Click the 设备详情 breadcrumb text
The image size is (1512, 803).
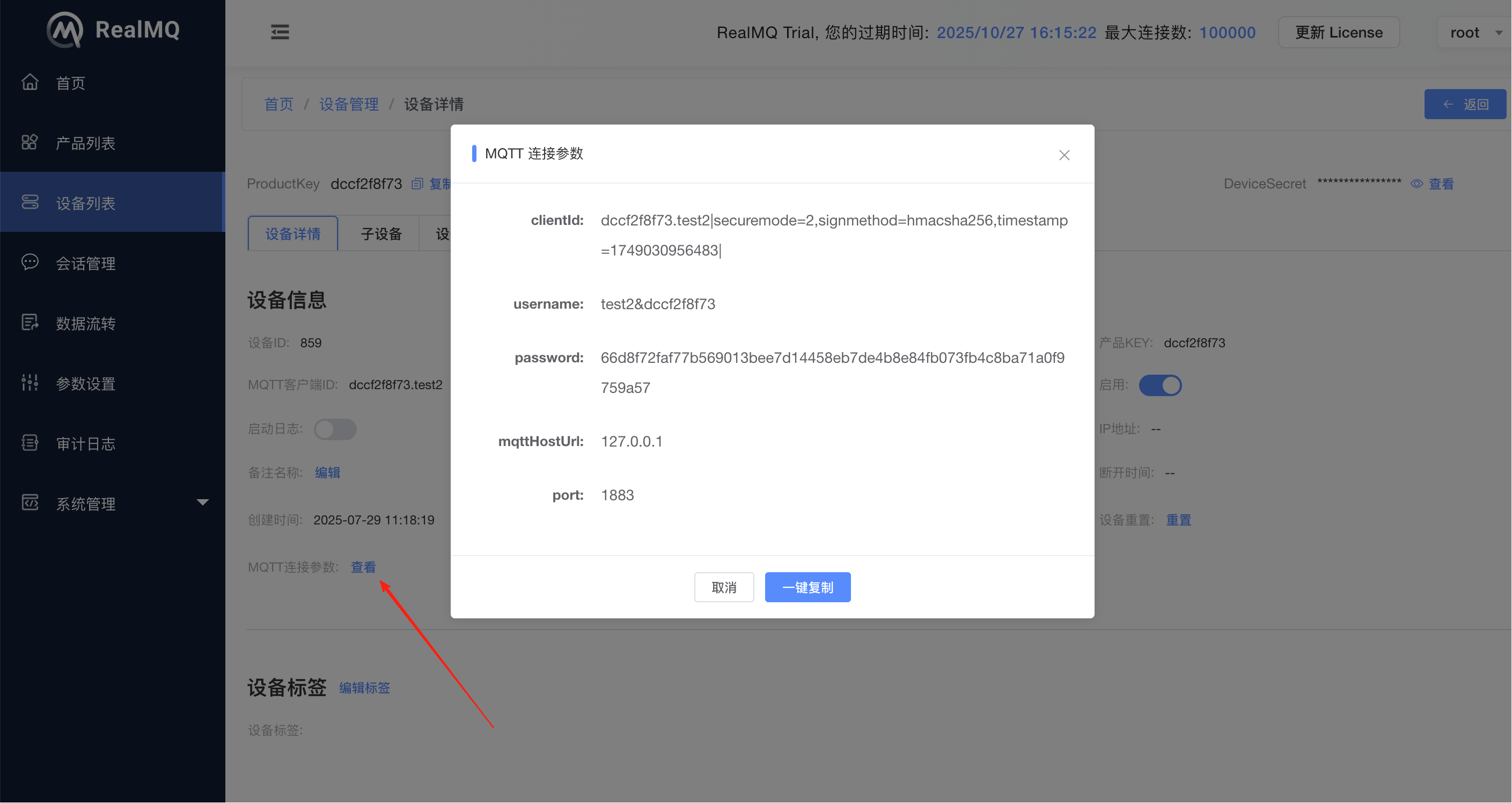434,104
